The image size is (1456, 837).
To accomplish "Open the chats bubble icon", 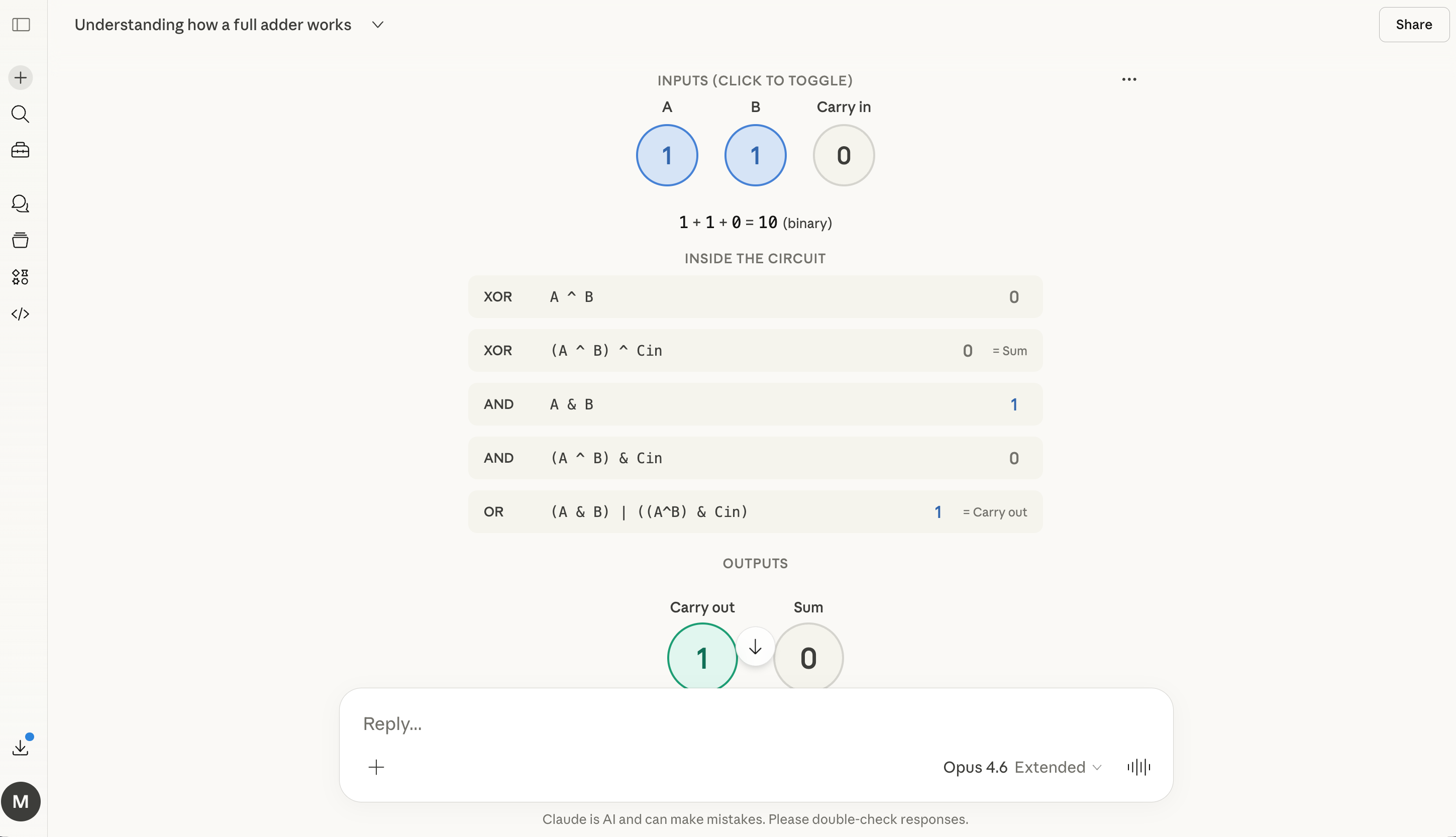I will (x=21, y=203).
